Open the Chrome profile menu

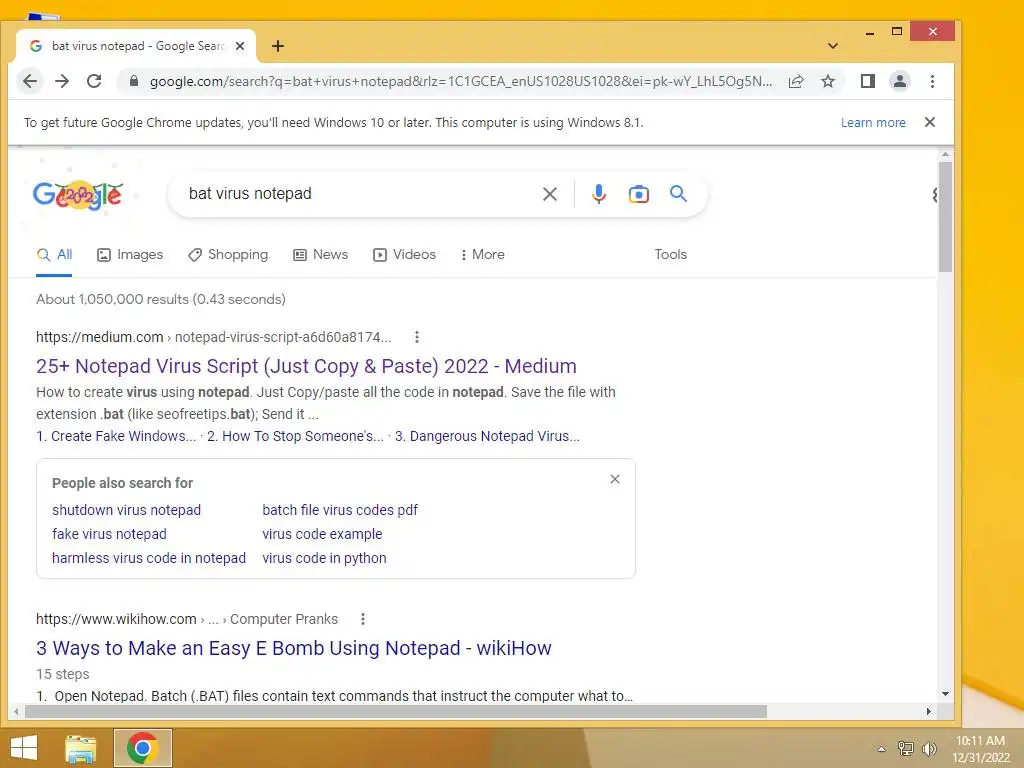tap(899, 81)
